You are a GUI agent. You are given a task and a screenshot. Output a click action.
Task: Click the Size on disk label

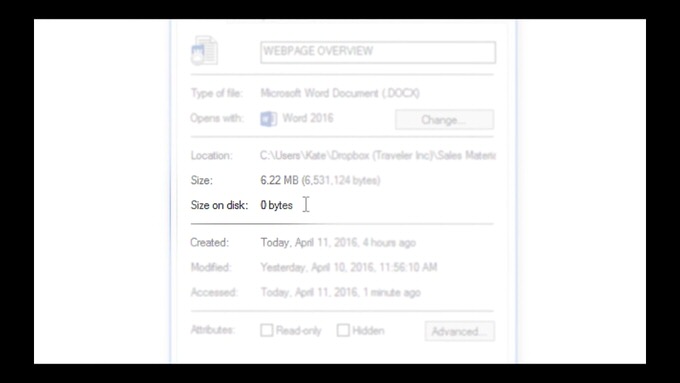click(x=219, y=205)
